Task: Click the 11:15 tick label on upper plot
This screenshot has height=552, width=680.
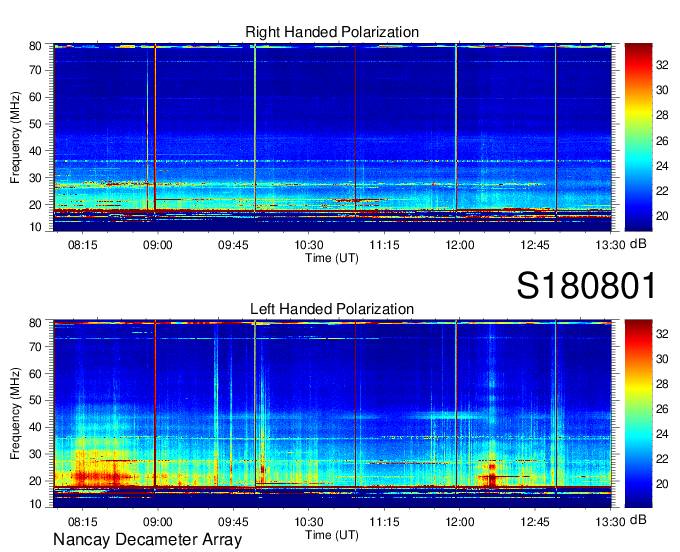Action: pyautogui.click(x=384, y=245)
